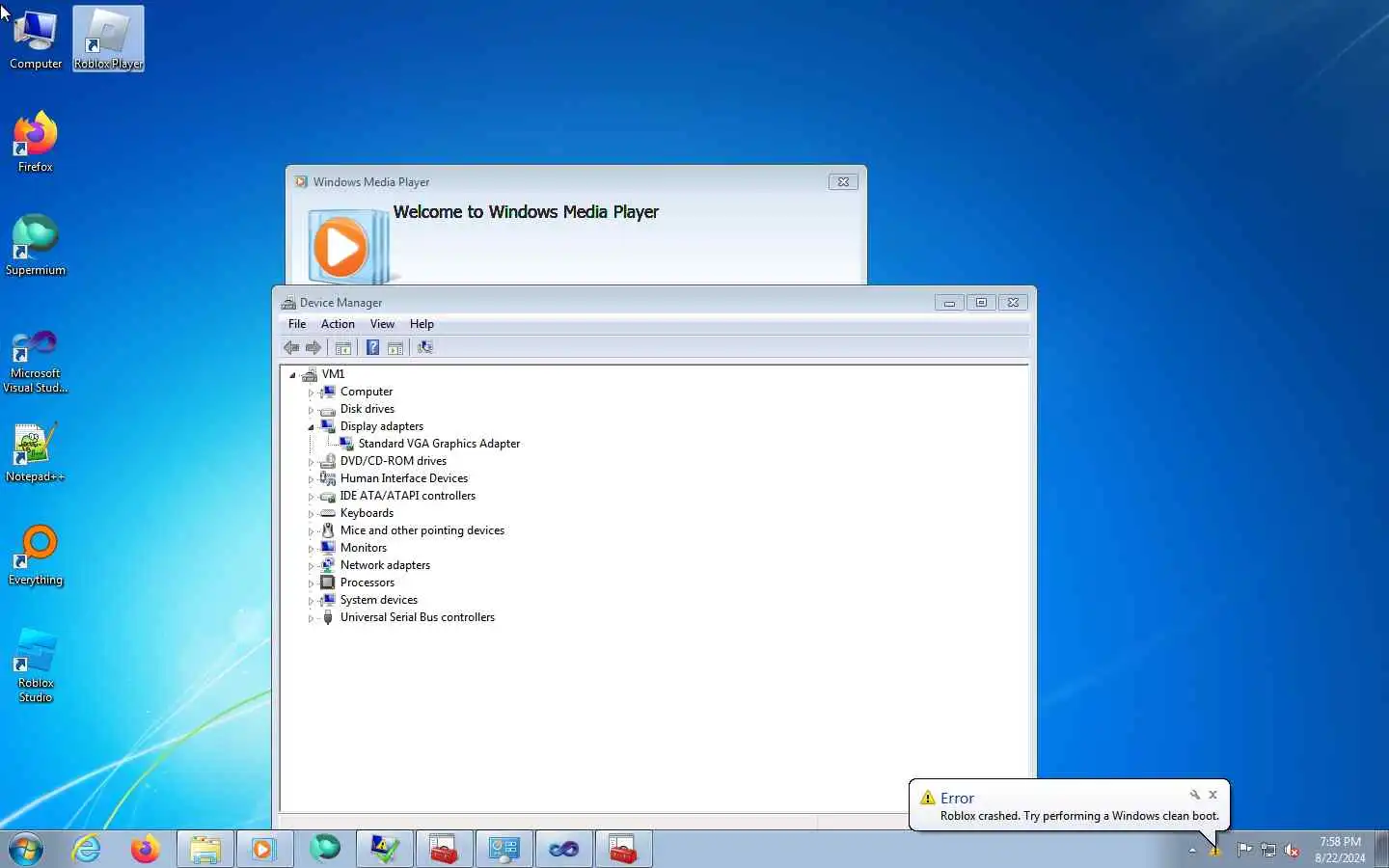This screenshot has height=868, width=1389.
Task: Expand the Mice and other pointing devices arrow
Action: coord(311,531)
